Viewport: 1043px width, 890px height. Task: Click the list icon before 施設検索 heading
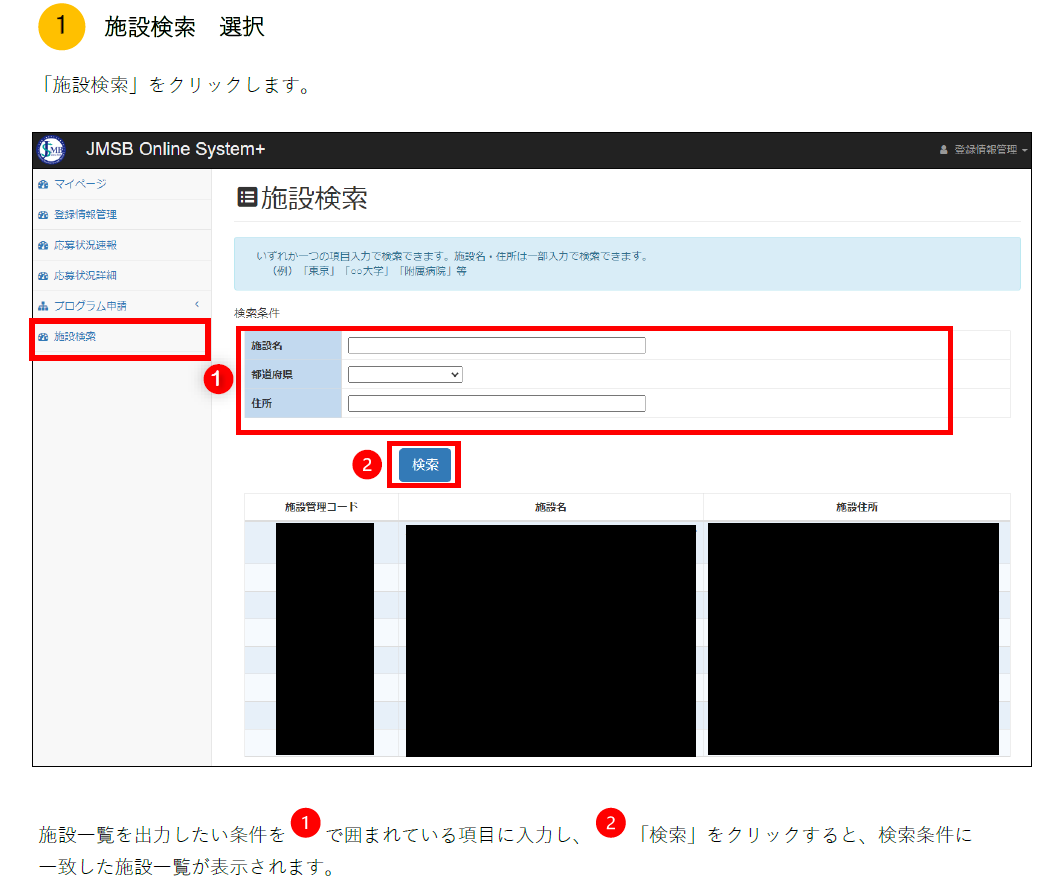[x=246, y=198]
